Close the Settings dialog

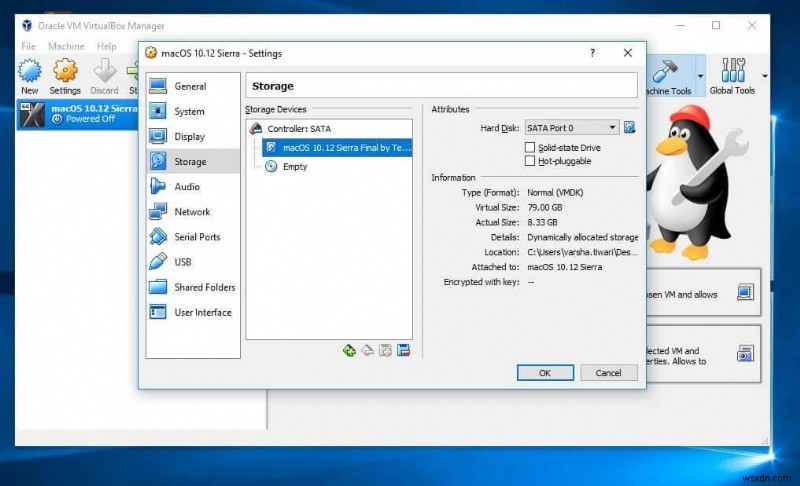point(628,53)
